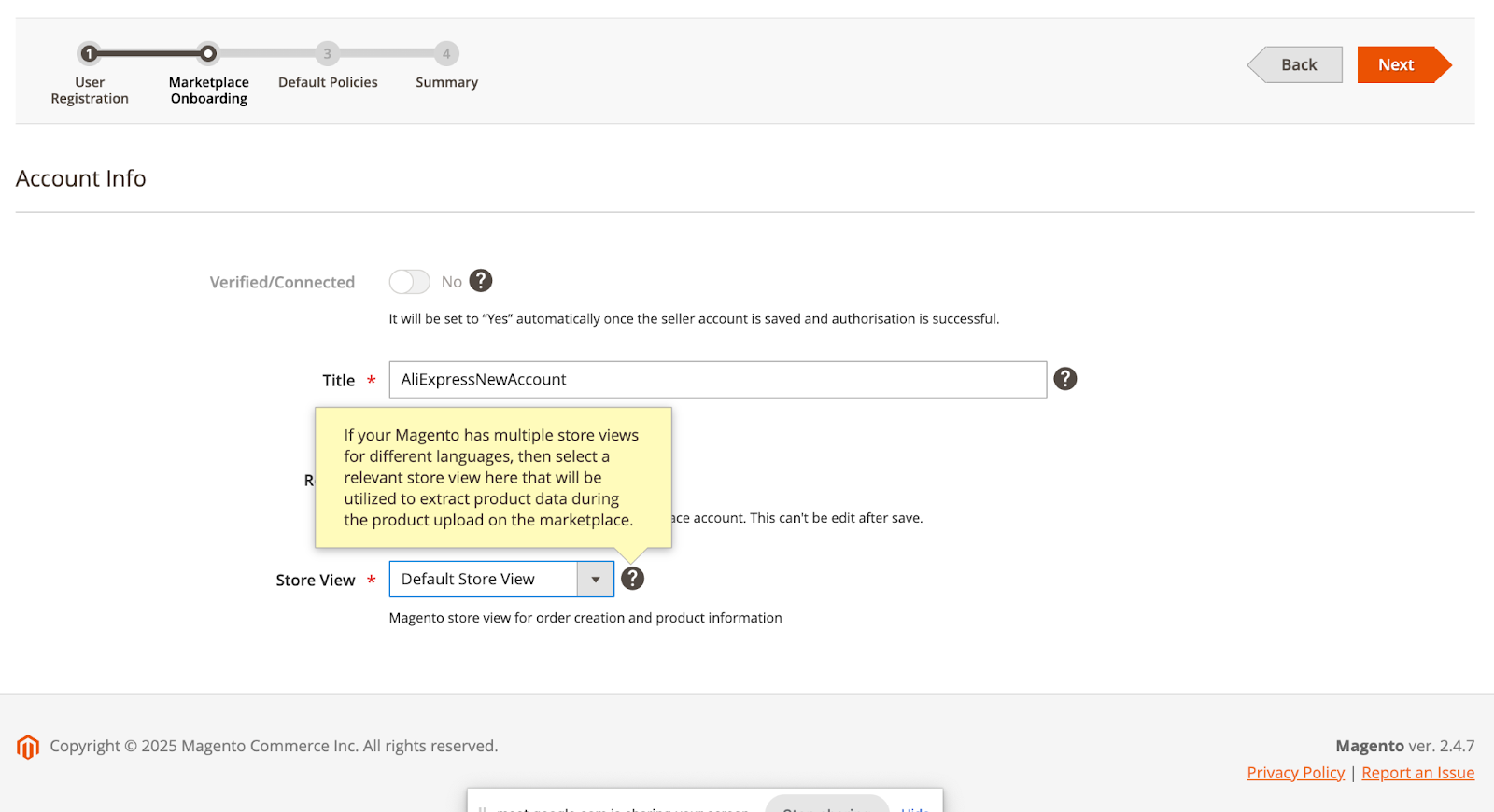Viewport: 1494px width, 812px height.
Task: Click step 3 circle in wizard progress
Action: point(327,54)
